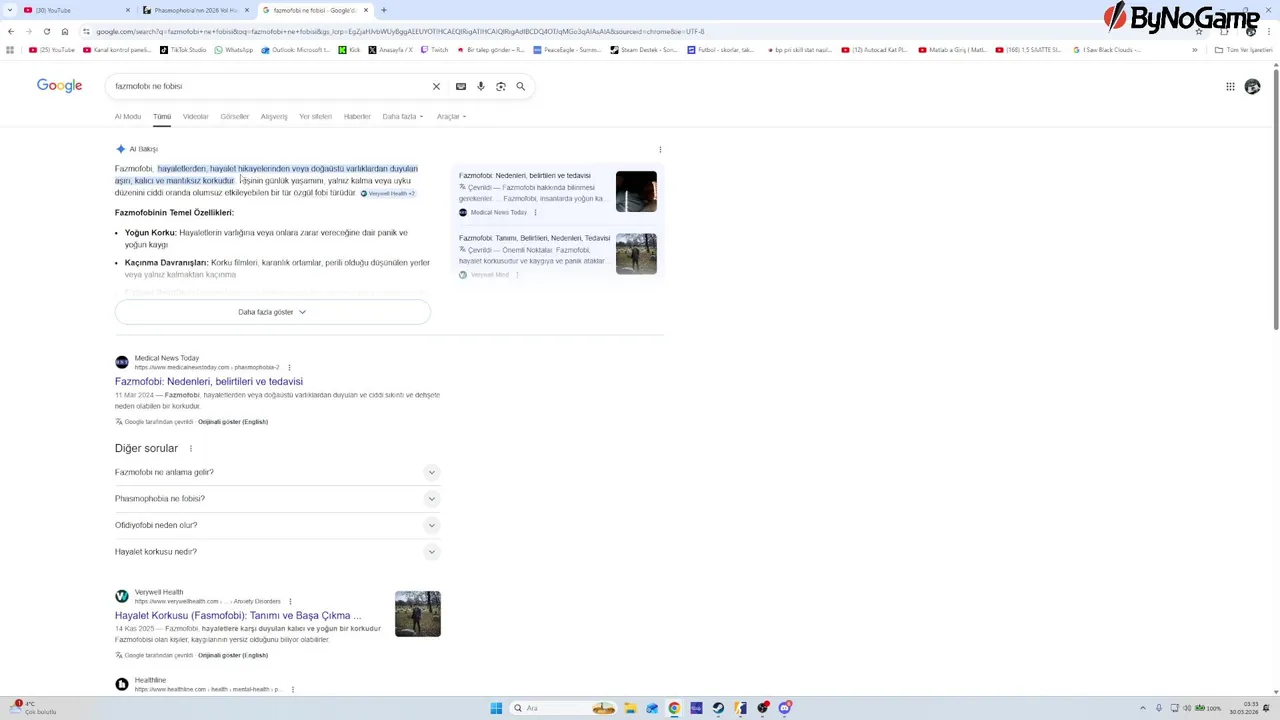Image resolution: width=1280 pixels, height=720 pixels.
Task: Open Windows Start menu
Action: [496, 708]
